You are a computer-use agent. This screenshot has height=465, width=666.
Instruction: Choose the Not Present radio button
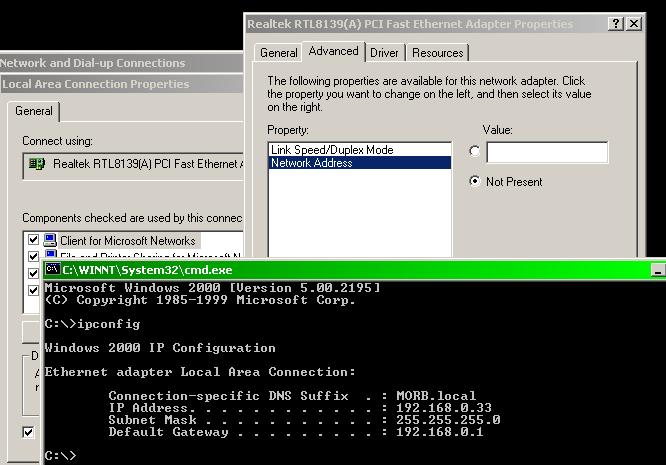474,181
